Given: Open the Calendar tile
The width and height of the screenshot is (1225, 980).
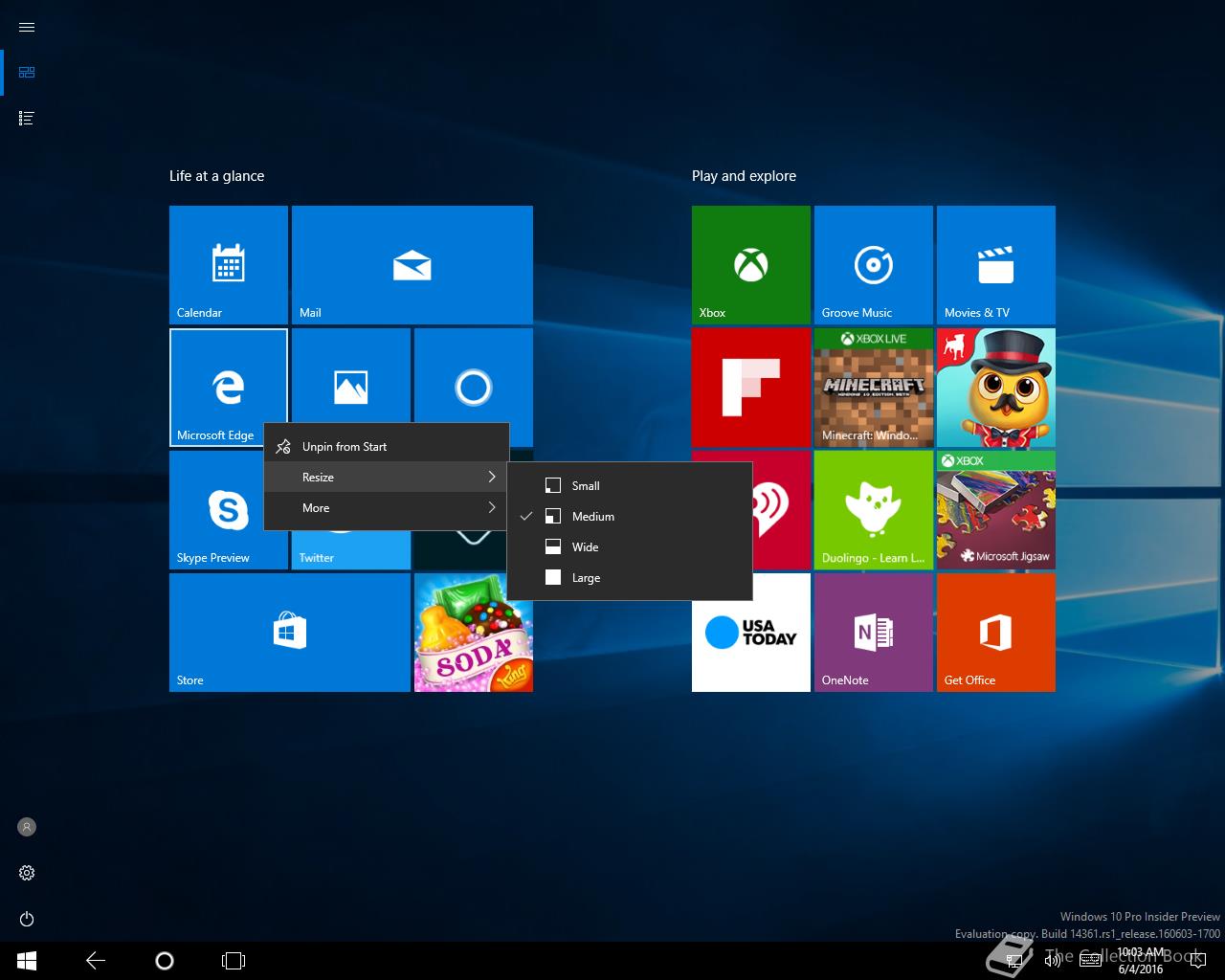Looking at the screenshot, I should click(229, 265).
